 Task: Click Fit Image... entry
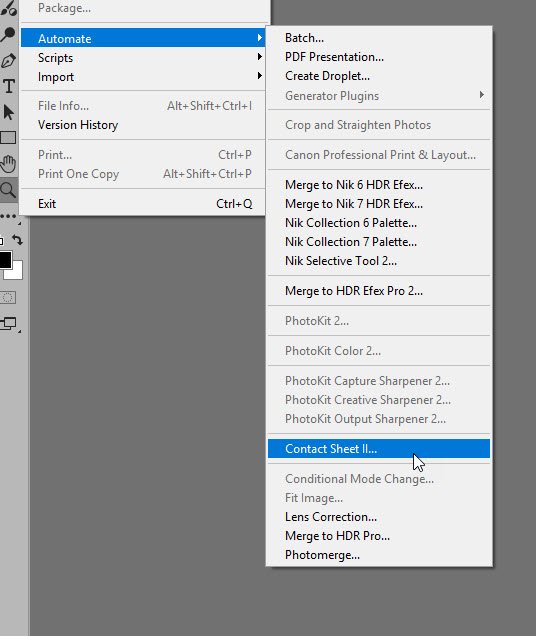(x=379, y=498)
